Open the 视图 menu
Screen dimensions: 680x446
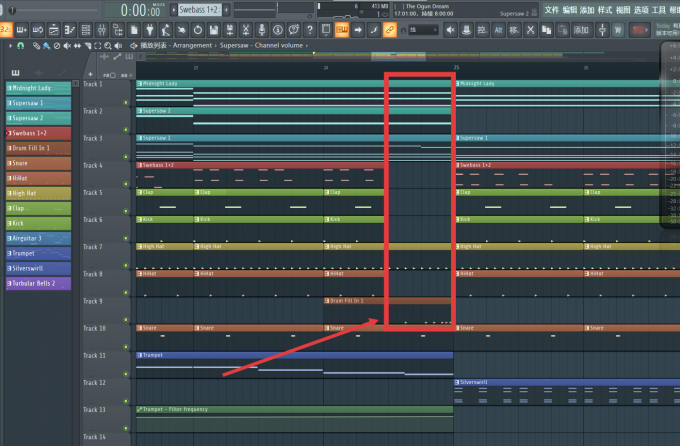tap(623, 10)
